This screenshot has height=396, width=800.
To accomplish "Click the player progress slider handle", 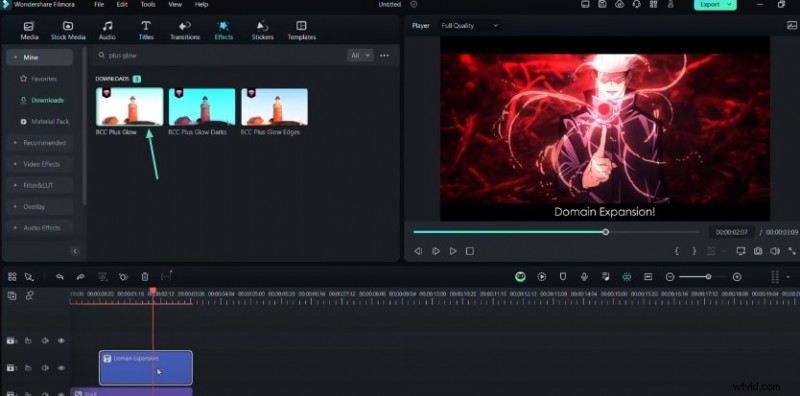I will [x=606, y=232].
